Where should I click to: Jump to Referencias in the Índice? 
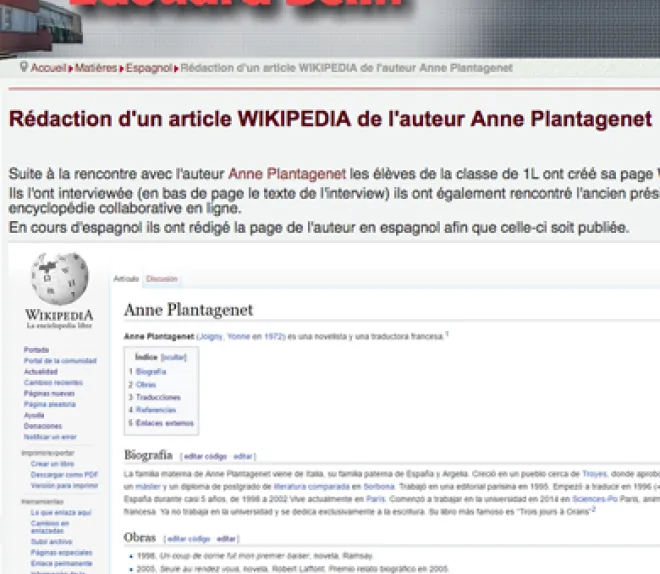pos(156,410)
